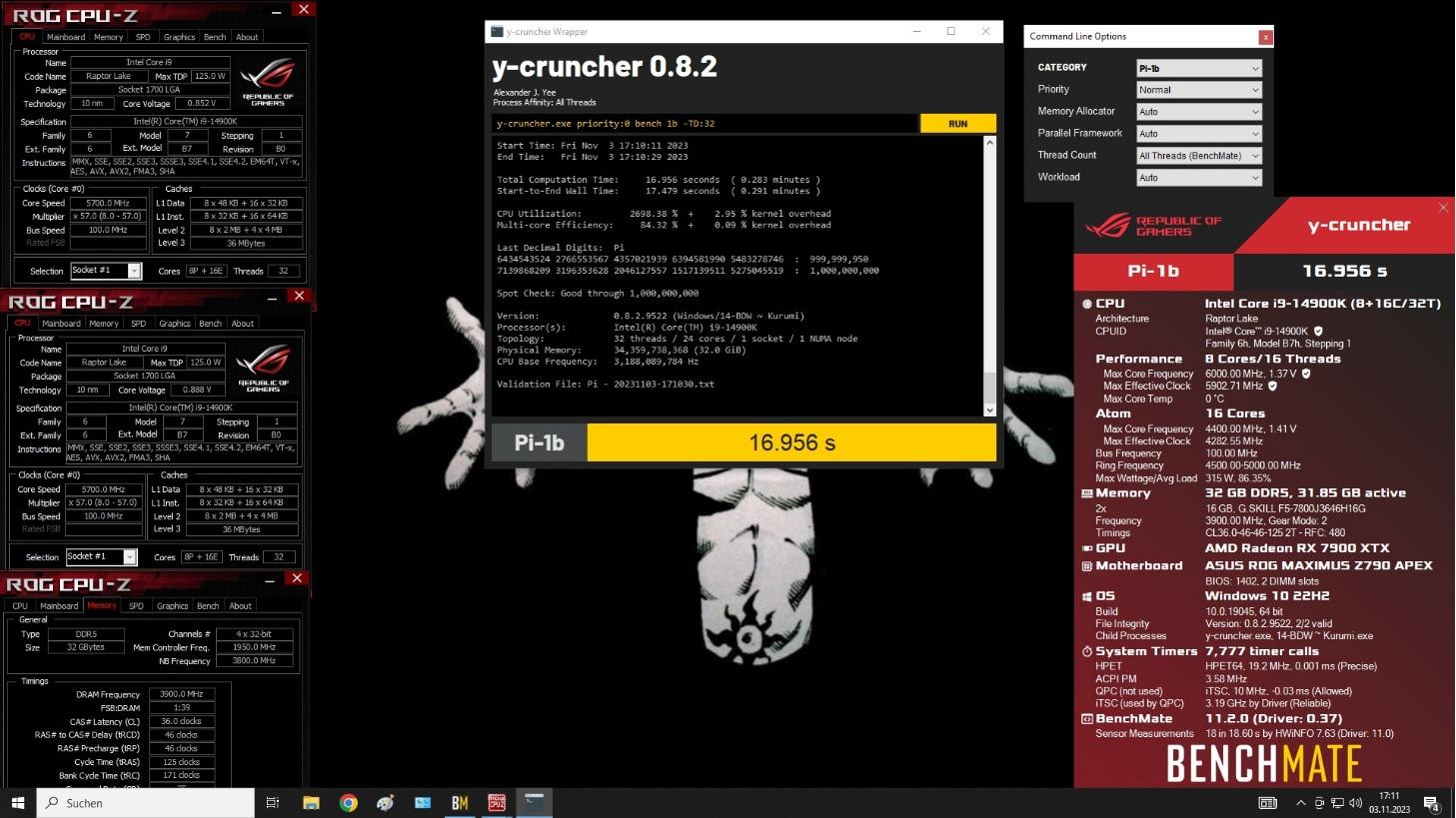Open the notification center icon
The width and height of the screenshot is (1456, 818).
click(1431, 802)
